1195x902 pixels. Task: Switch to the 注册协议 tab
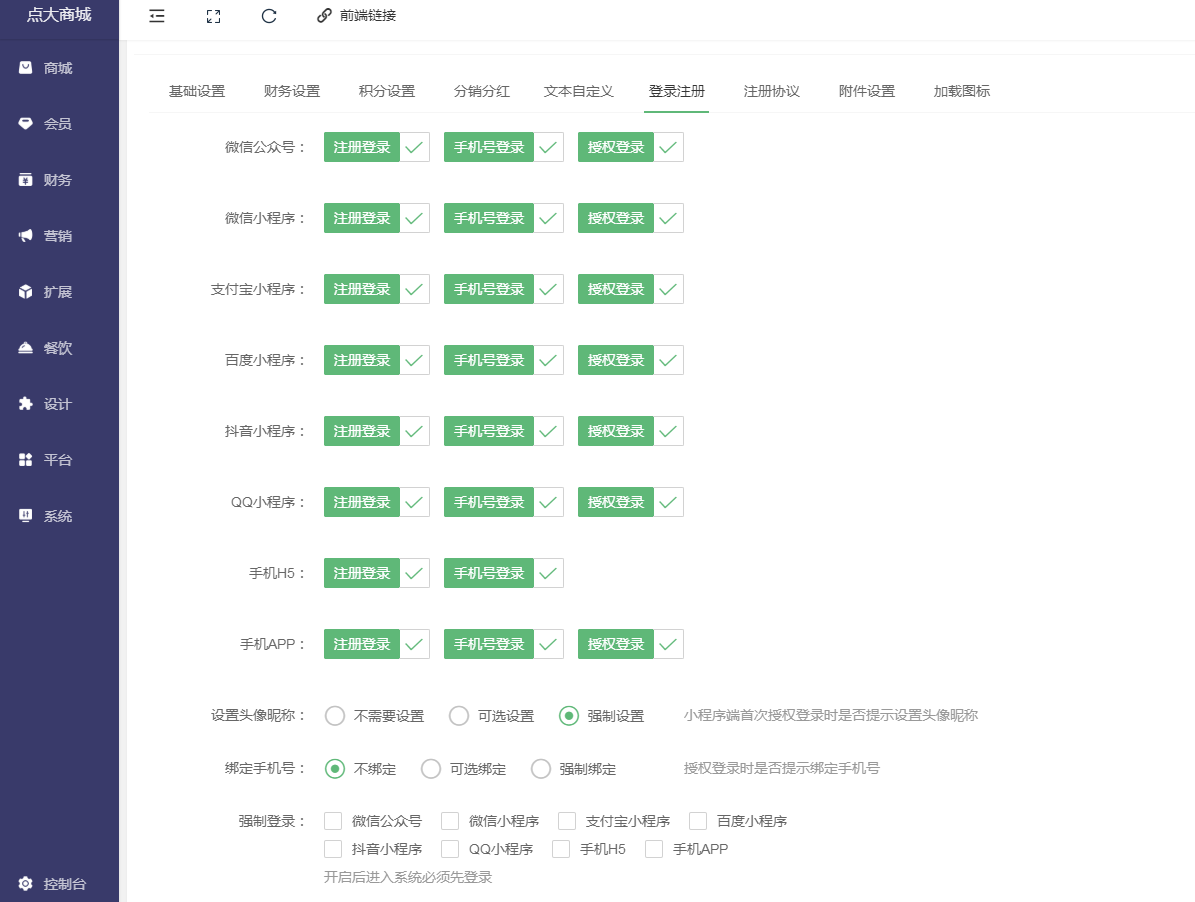(x=771, y=90)
